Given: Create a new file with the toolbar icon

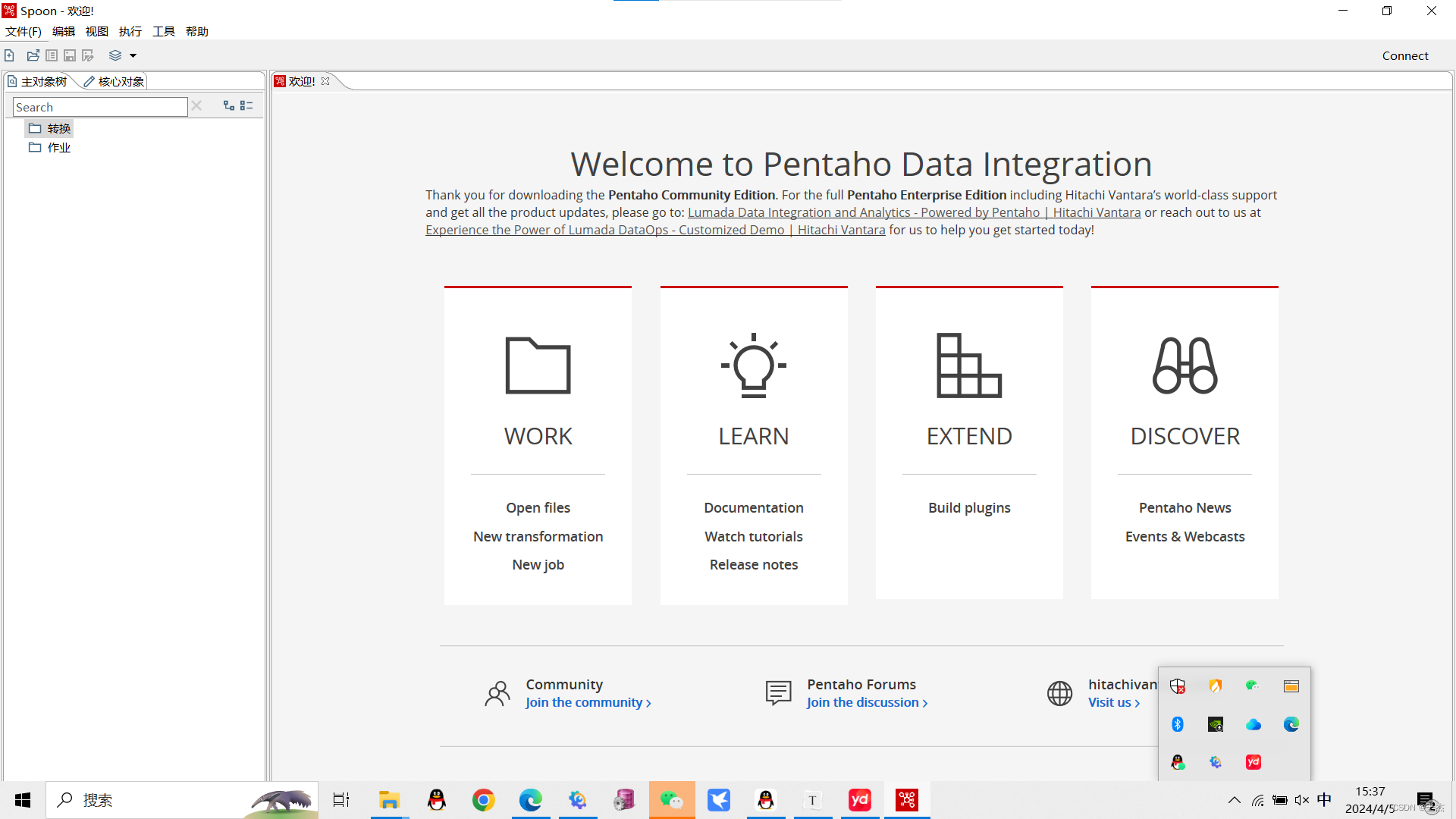Looking at the screenshot, I should tap(9, 55).
